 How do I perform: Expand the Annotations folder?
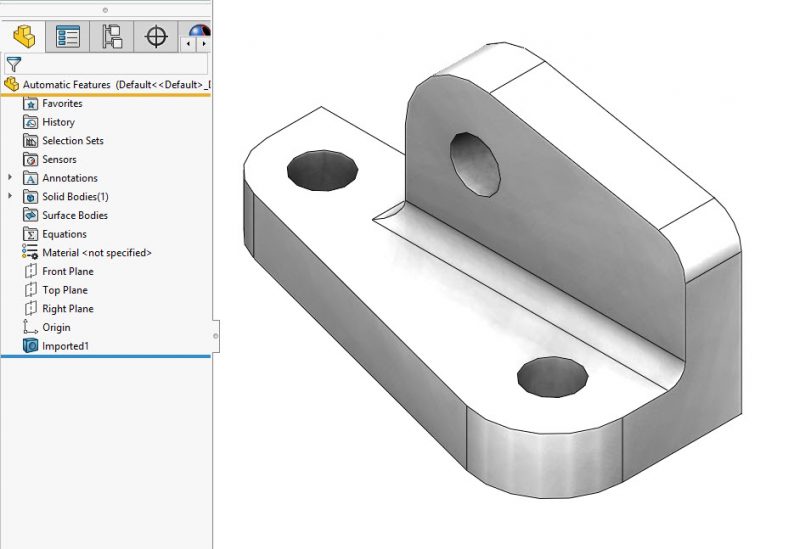[x=11, y=178]
